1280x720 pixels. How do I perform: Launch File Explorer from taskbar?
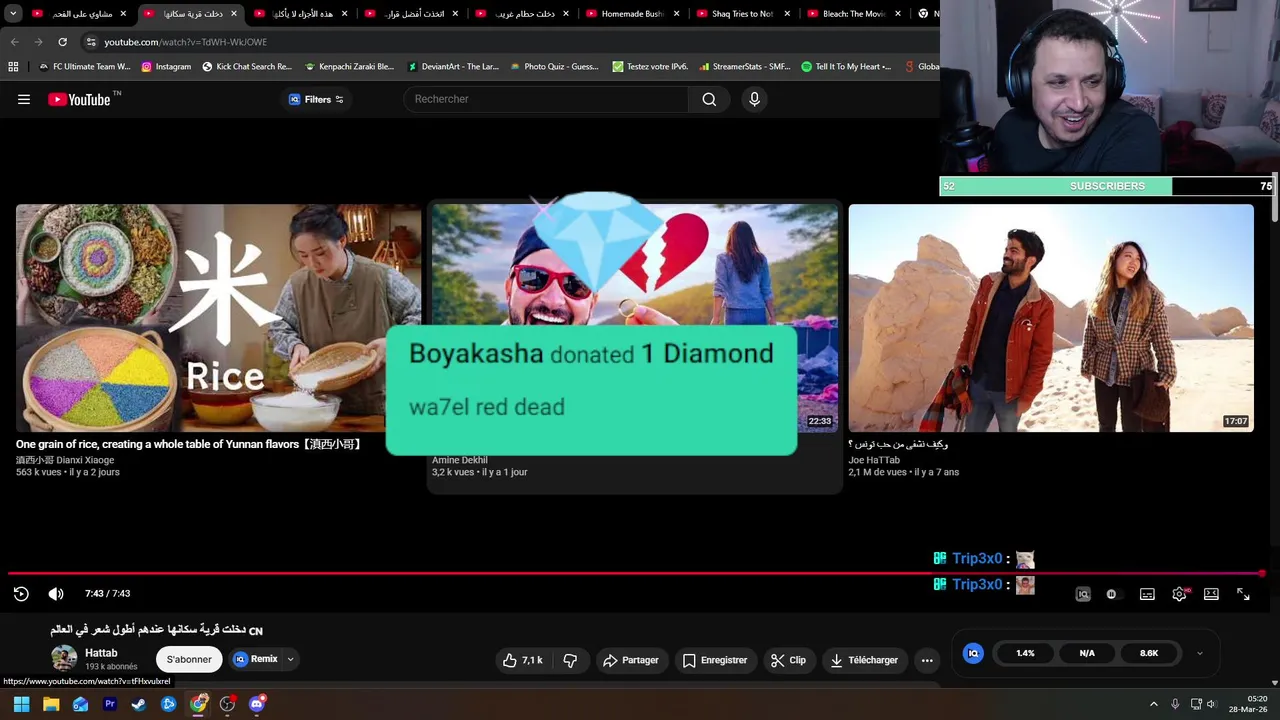tap(51, 704)
